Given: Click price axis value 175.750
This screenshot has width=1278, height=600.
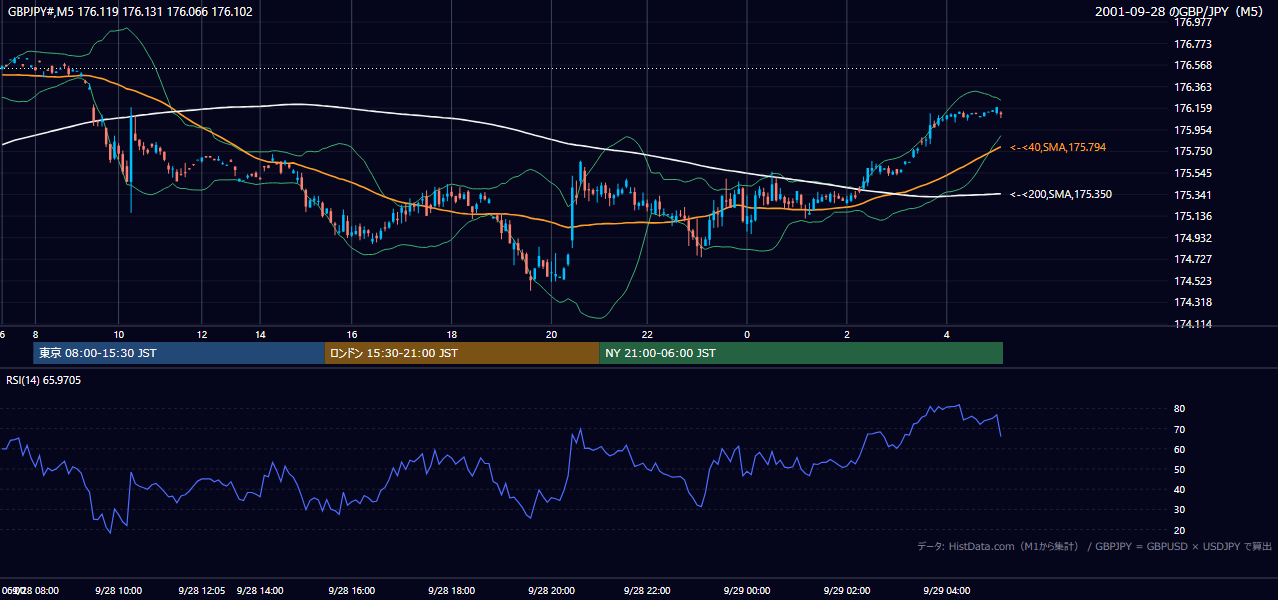Looking at the screenshot, I should (x=1194, y=151).
